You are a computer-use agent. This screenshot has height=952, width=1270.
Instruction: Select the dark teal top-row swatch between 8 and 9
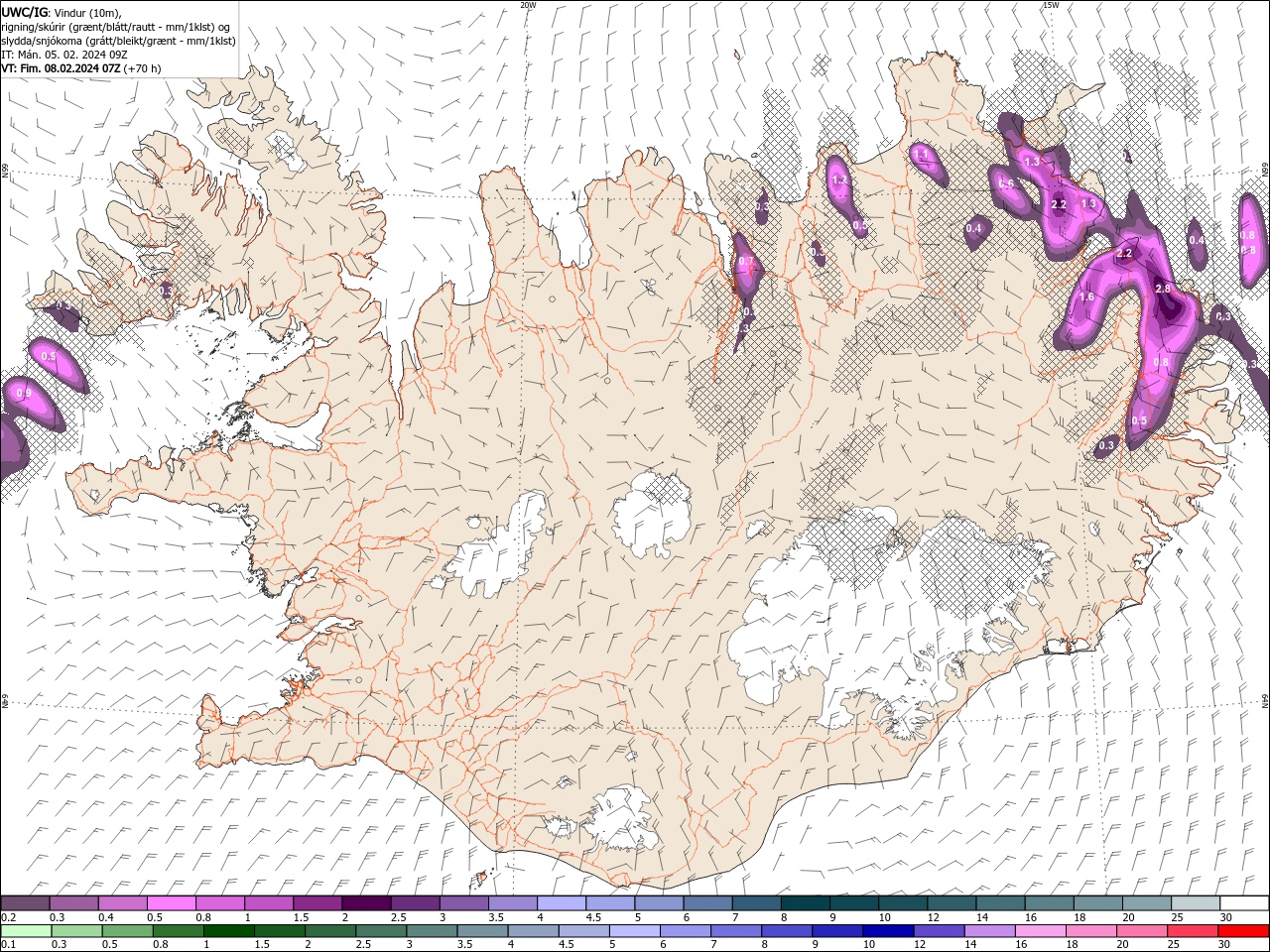[x=805, y=903]
